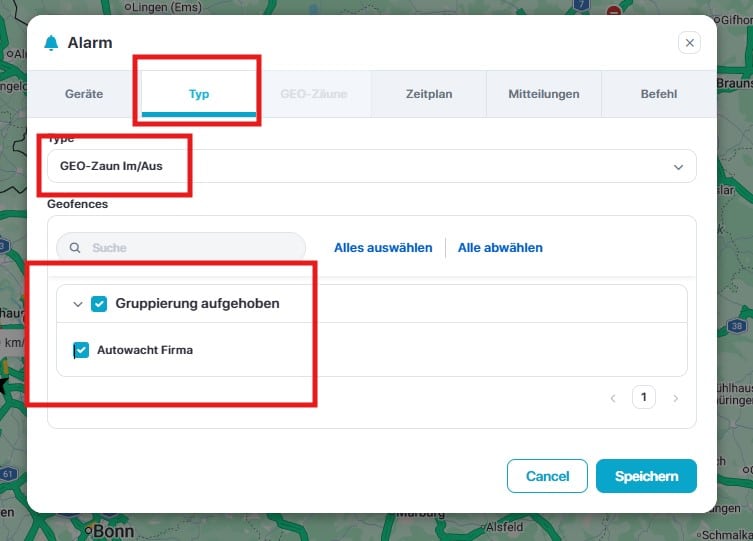Click the magnifier icon in search box

coord(75,247)
